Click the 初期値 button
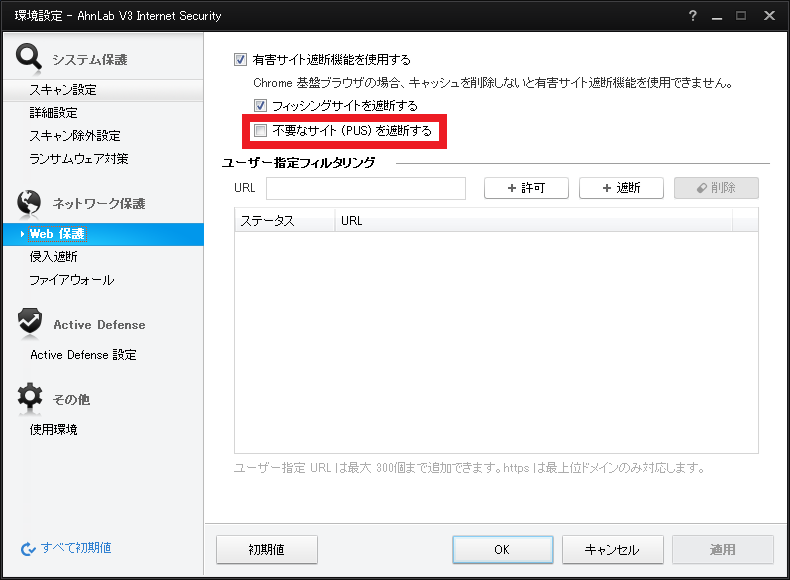 point(267,549)
